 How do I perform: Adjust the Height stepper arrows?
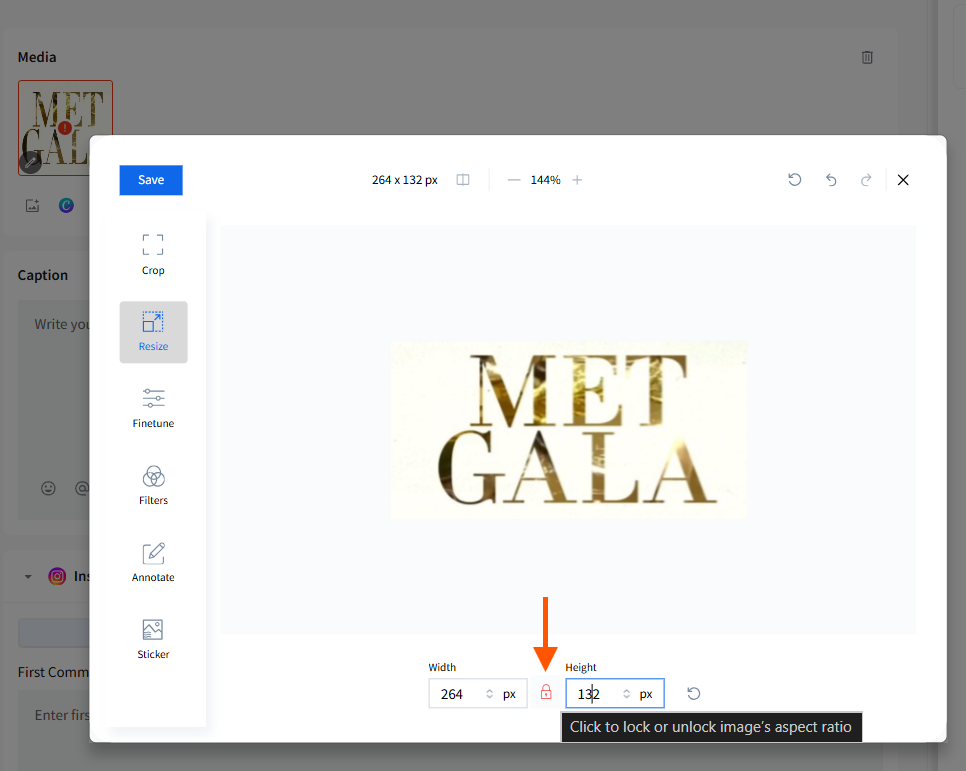tap(627, 694)
